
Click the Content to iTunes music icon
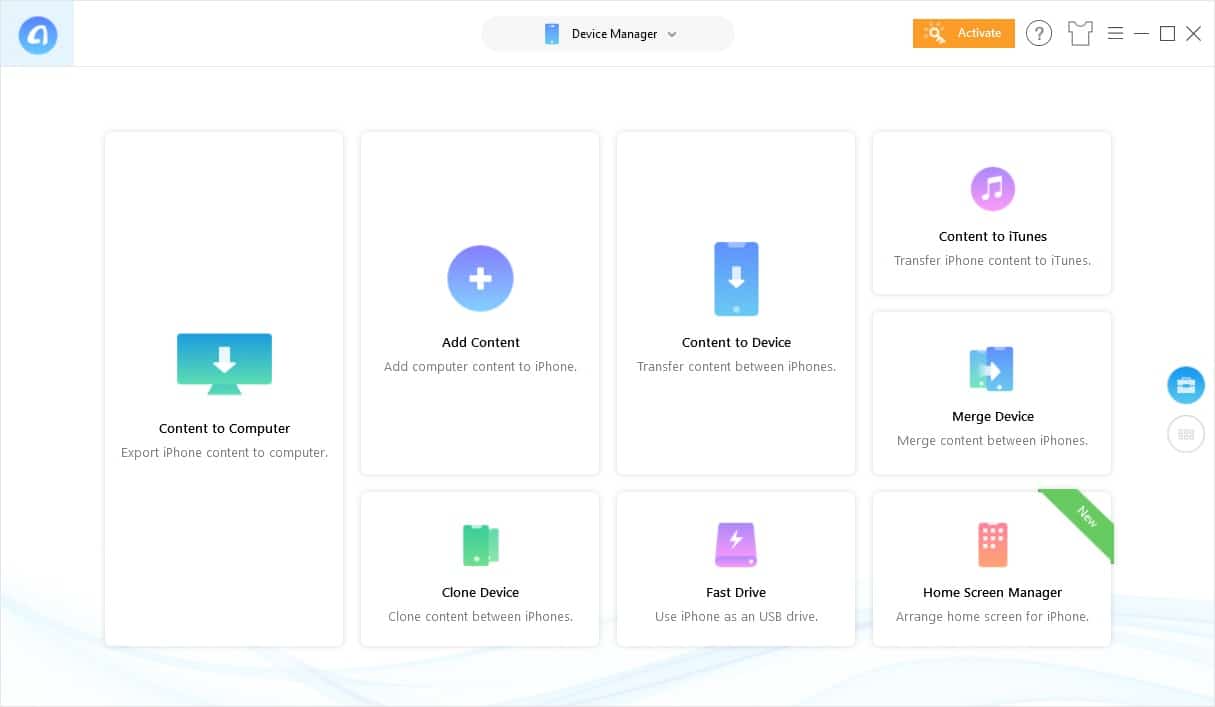pyautogui.click(x=993, y=188)
